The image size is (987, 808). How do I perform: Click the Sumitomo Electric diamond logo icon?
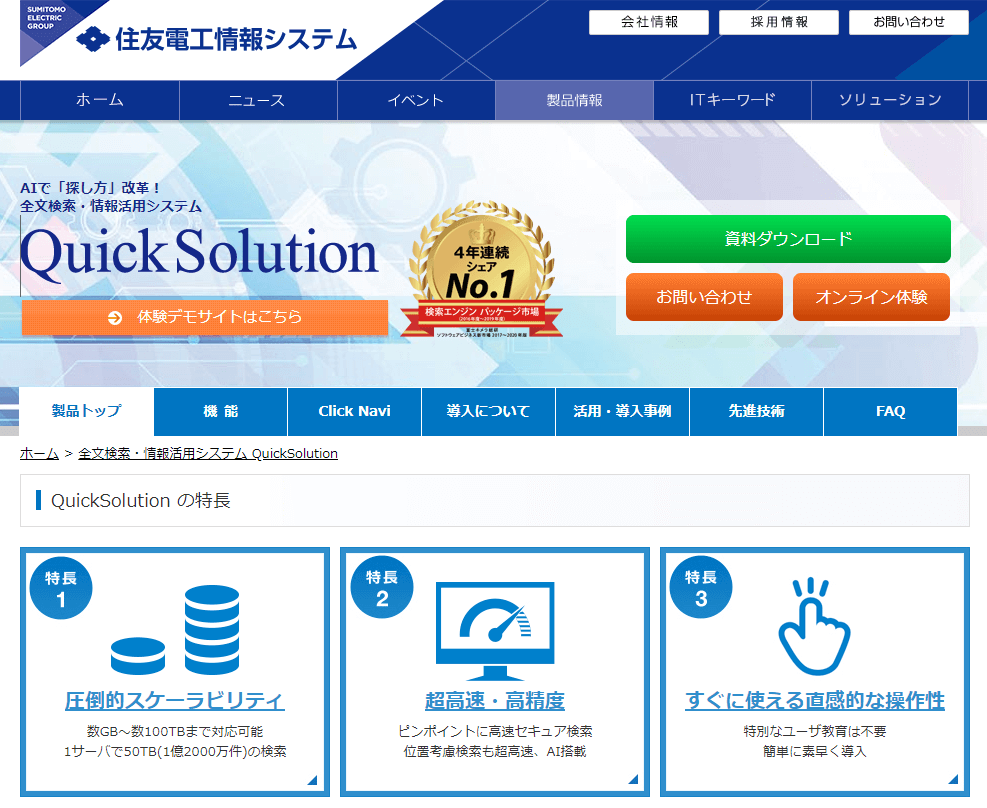[x=93, y=39]
